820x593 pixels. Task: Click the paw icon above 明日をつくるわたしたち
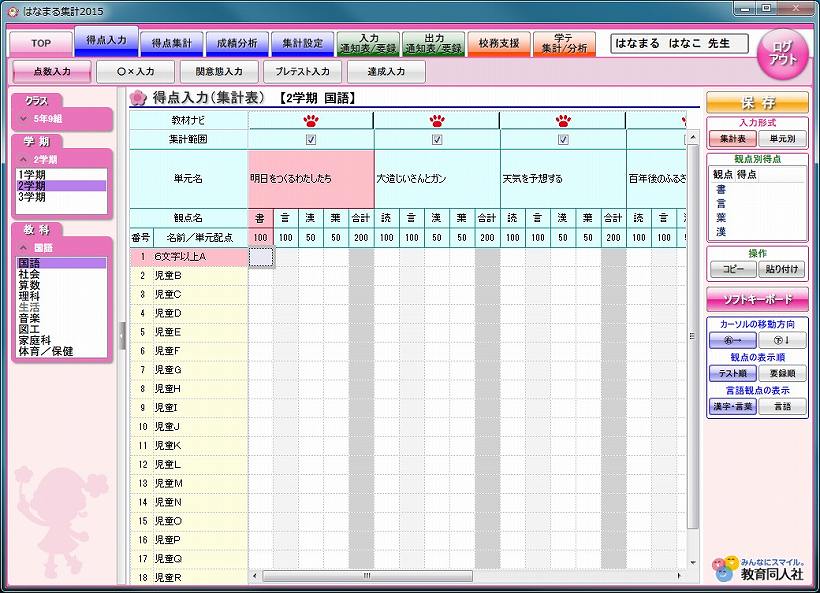click(311, 121)
